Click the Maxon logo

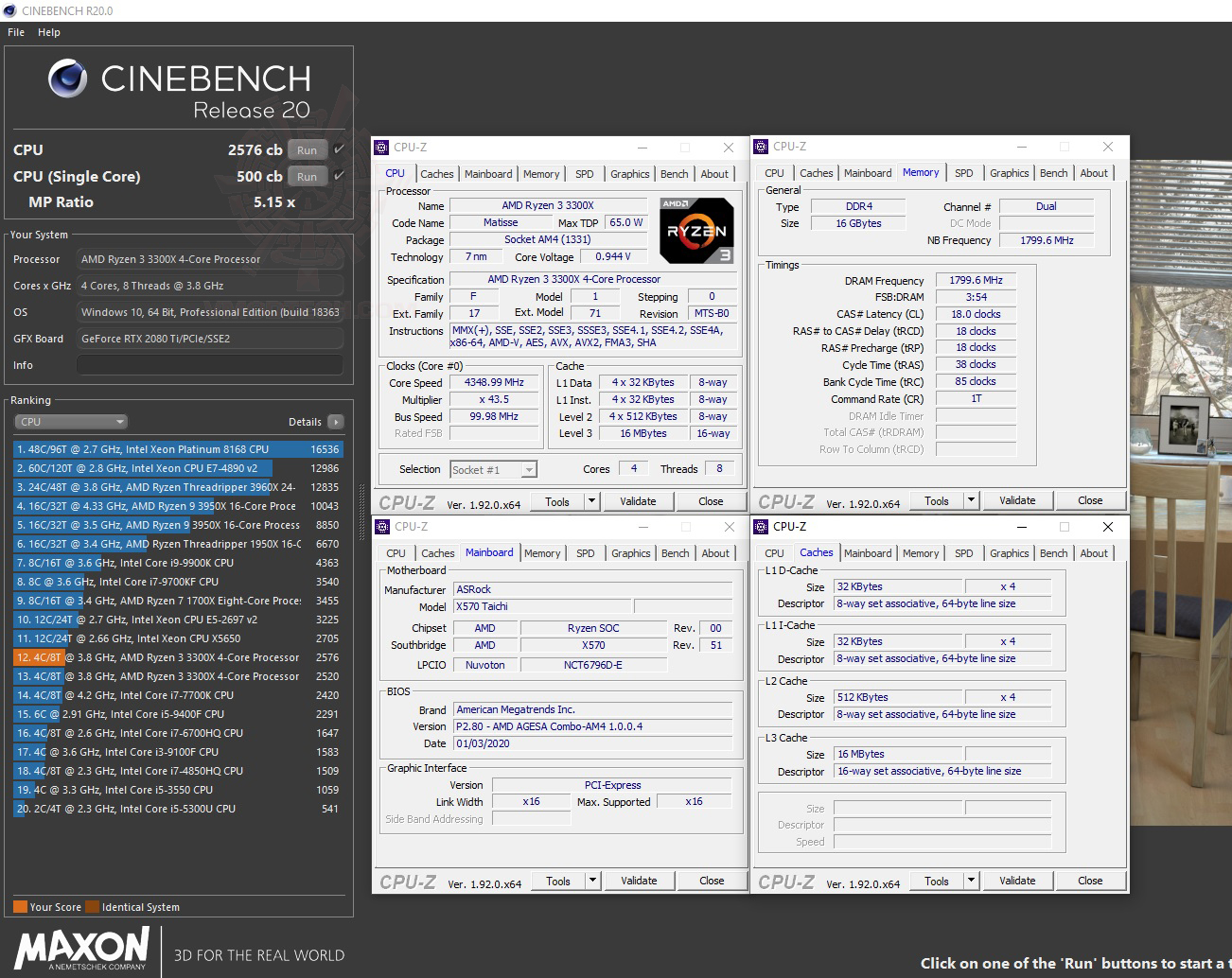tap(81, 949)
